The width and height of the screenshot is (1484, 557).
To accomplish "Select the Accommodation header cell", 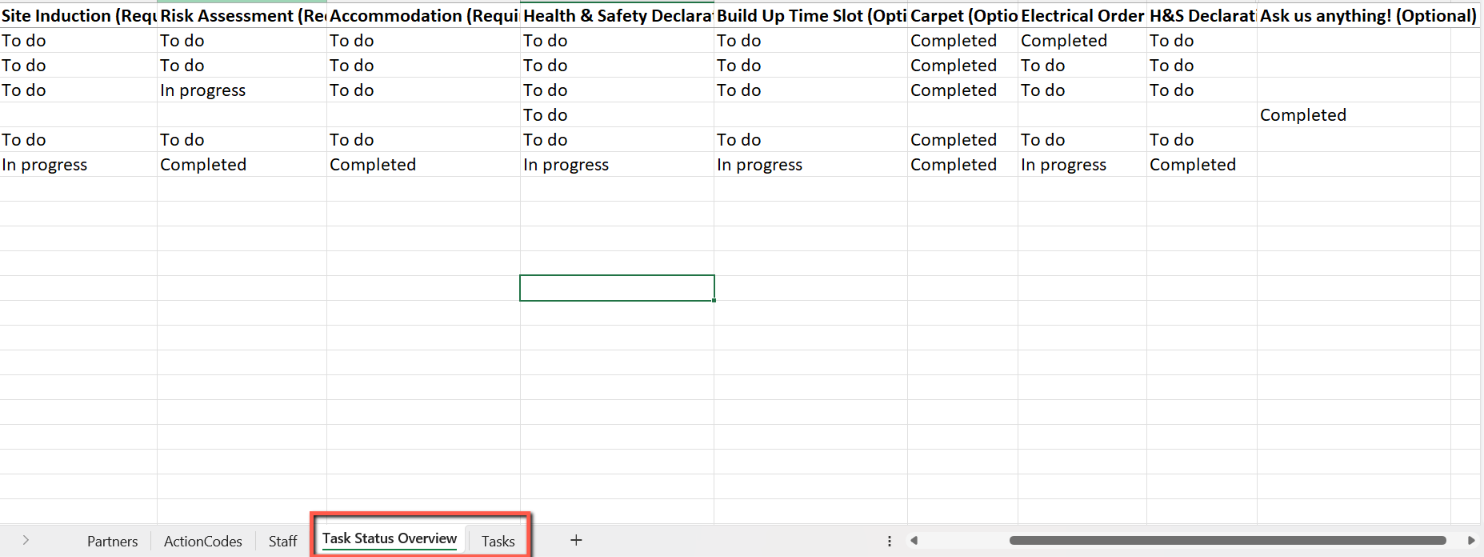I will coord(423,15).
